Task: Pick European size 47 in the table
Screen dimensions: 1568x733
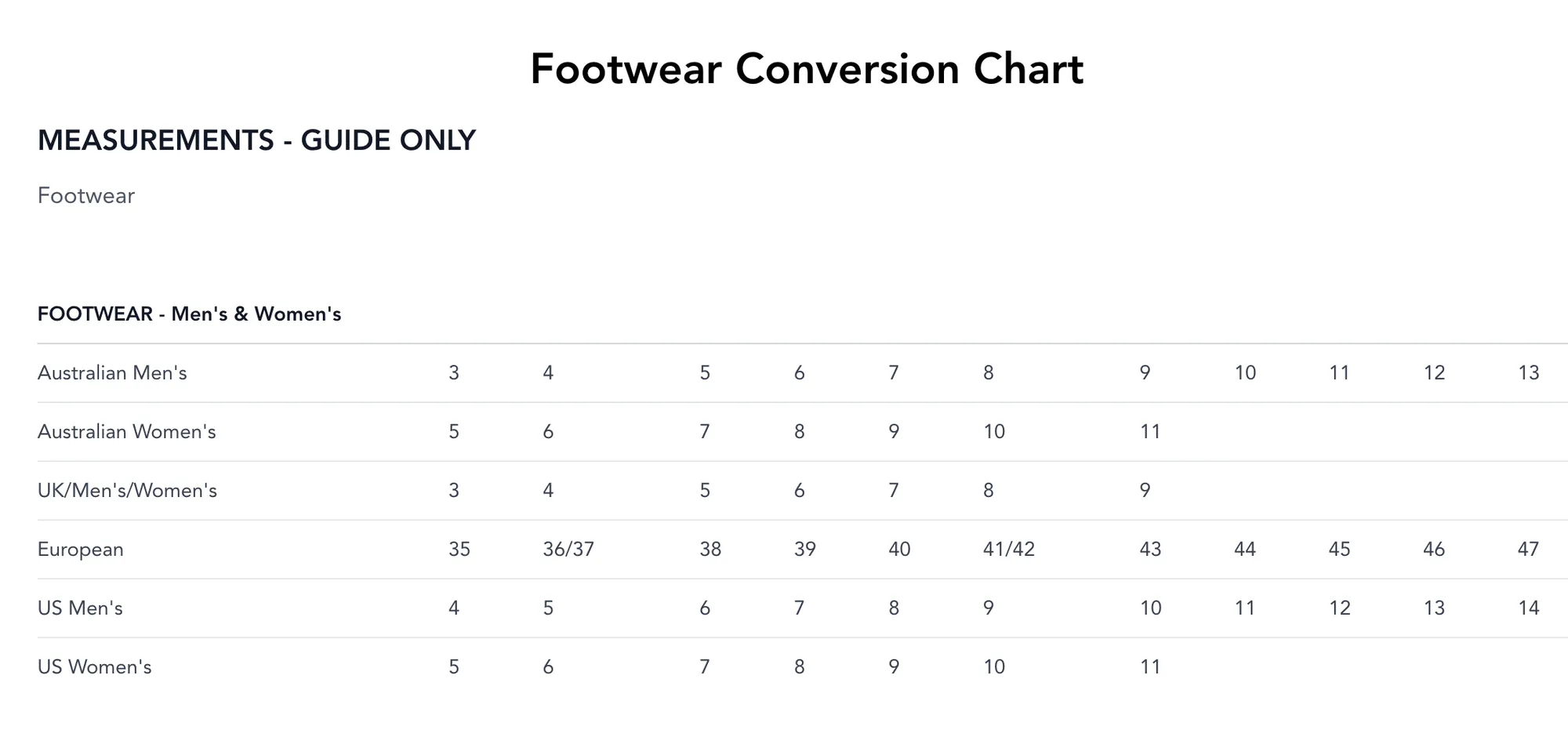Action: tap(1528, 550)
